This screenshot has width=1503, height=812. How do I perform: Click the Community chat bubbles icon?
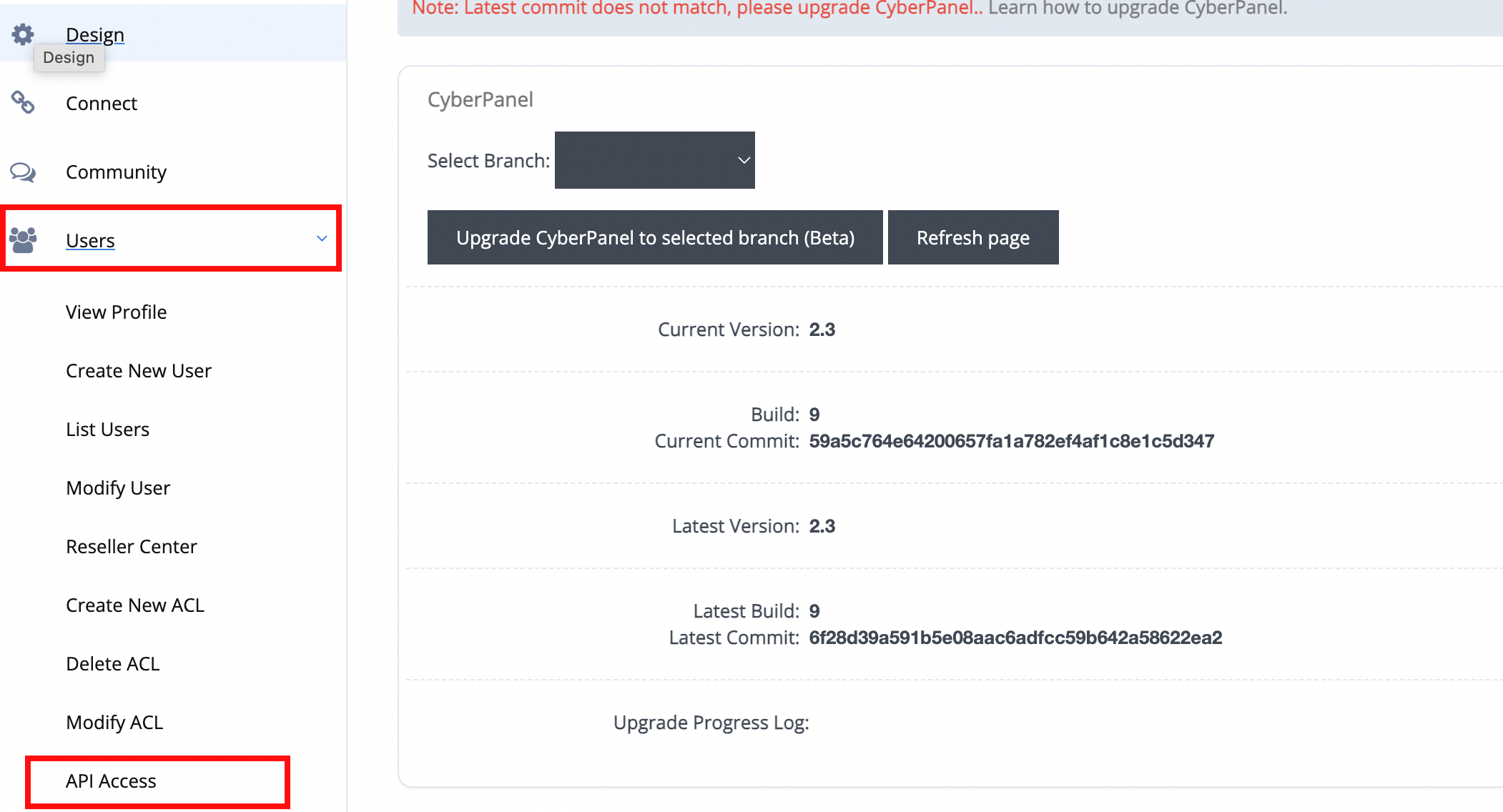tap(23, 172)
